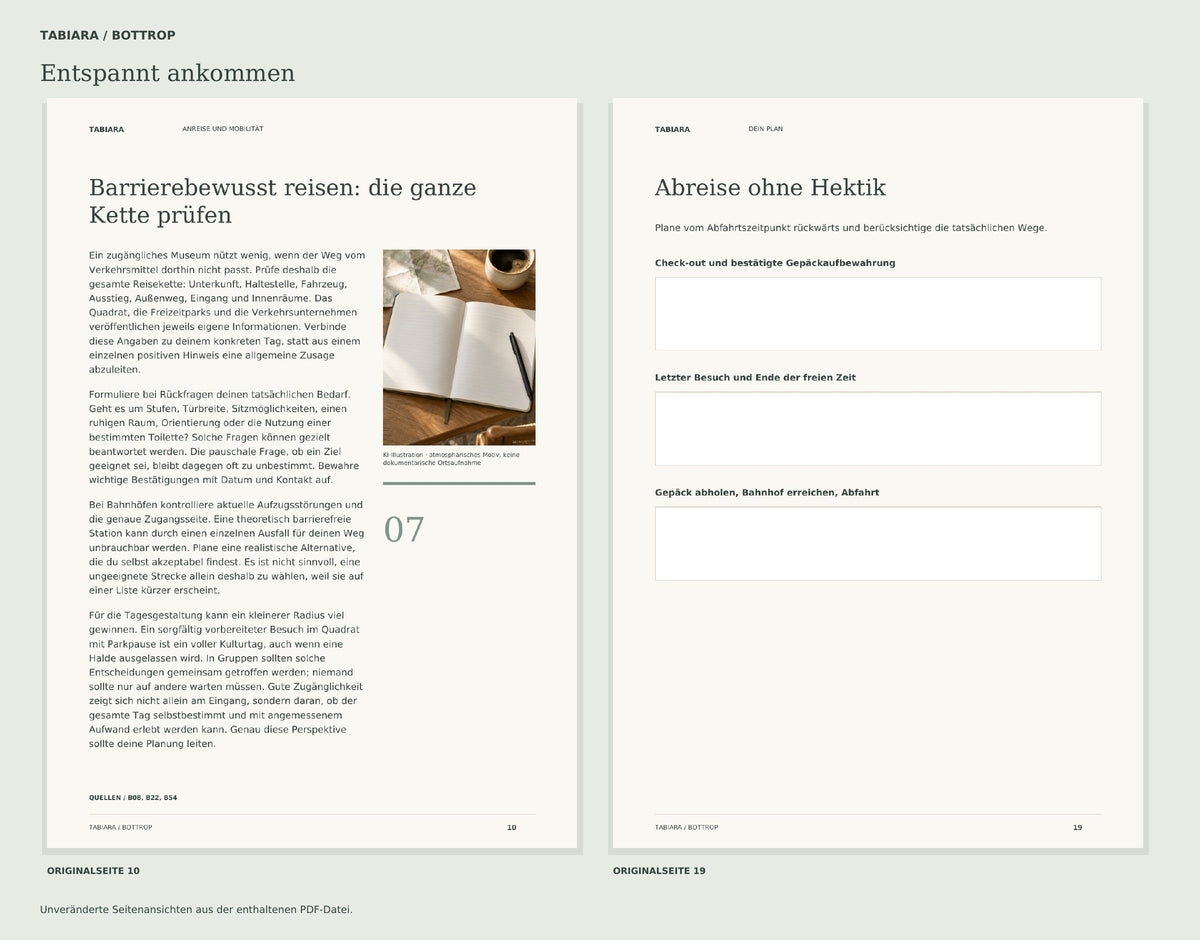This screenshot has height=940, width=1200.
Task: Click page number 19 in footer
Action: click(1077, 828)
